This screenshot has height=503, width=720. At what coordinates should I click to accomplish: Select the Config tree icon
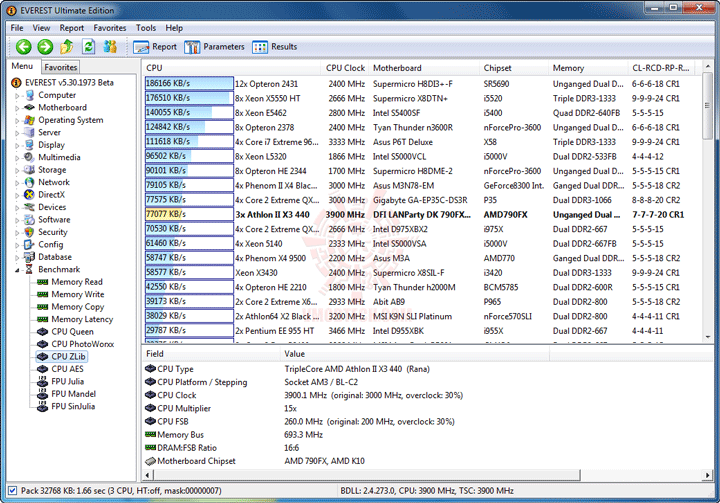click(x=30, y=244)
